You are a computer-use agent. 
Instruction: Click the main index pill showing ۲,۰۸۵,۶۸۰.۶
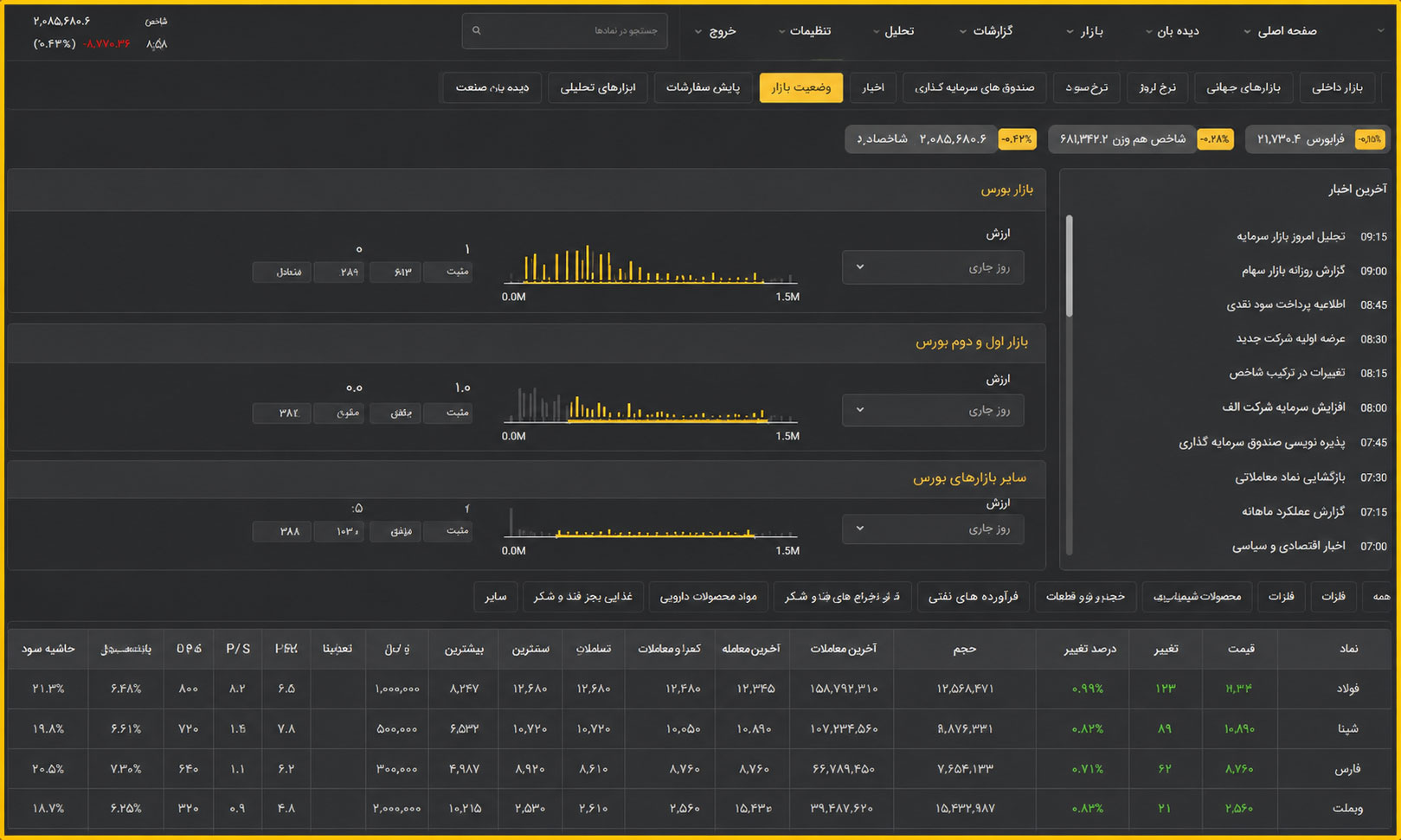coord(941,139)
